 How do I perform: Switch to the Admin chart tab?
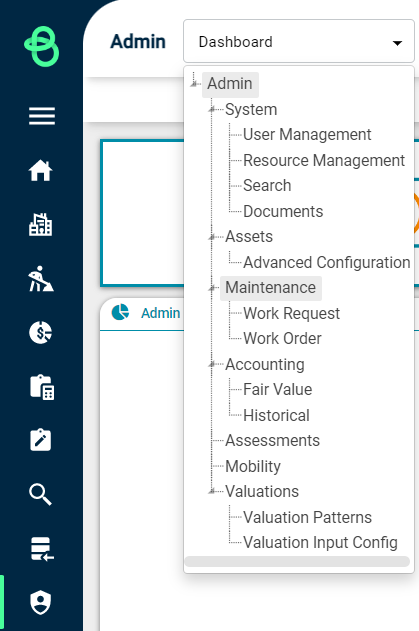[160, 313]
